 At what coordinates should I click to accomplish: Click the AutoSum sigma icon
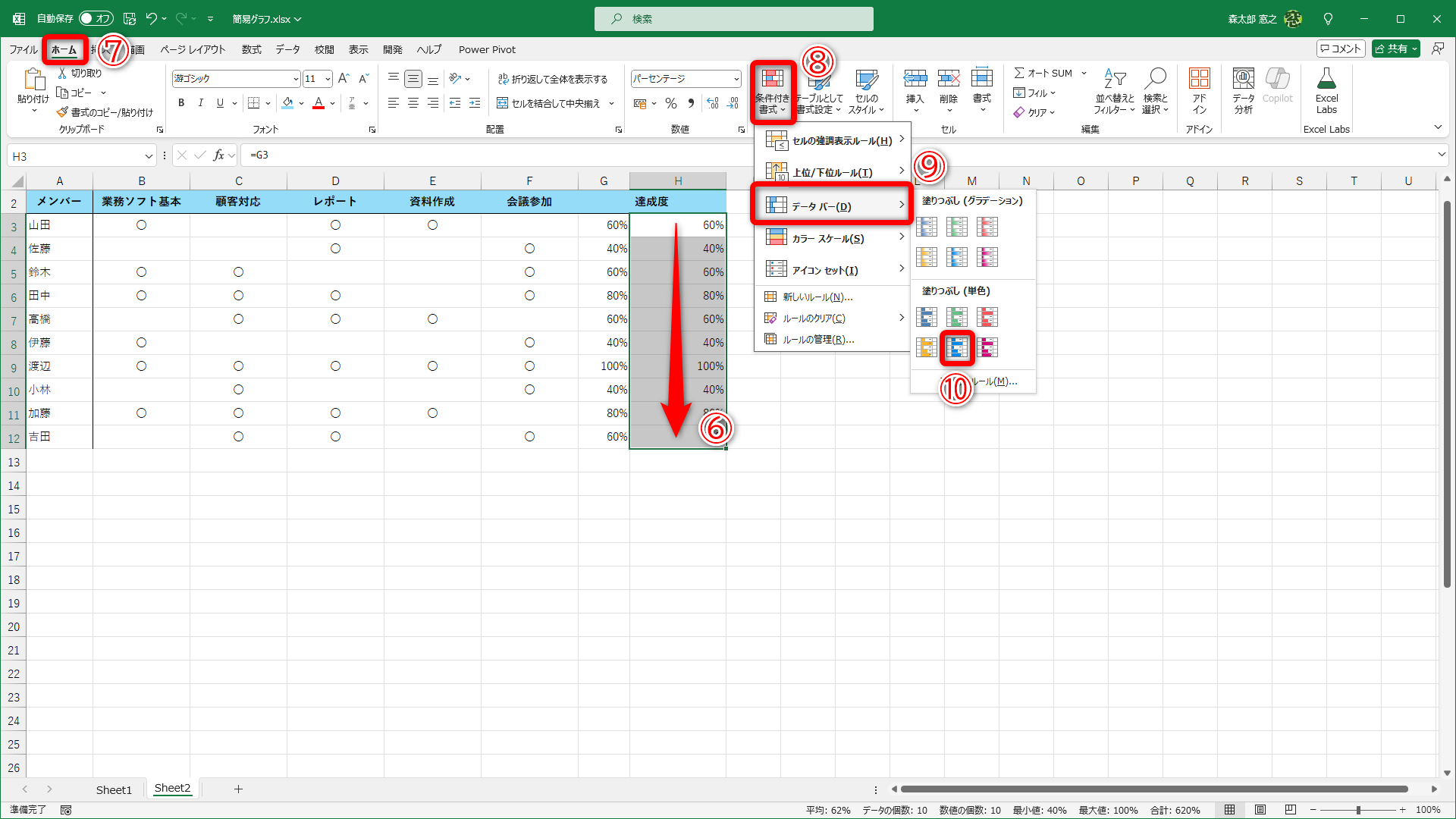(1020, 73)
